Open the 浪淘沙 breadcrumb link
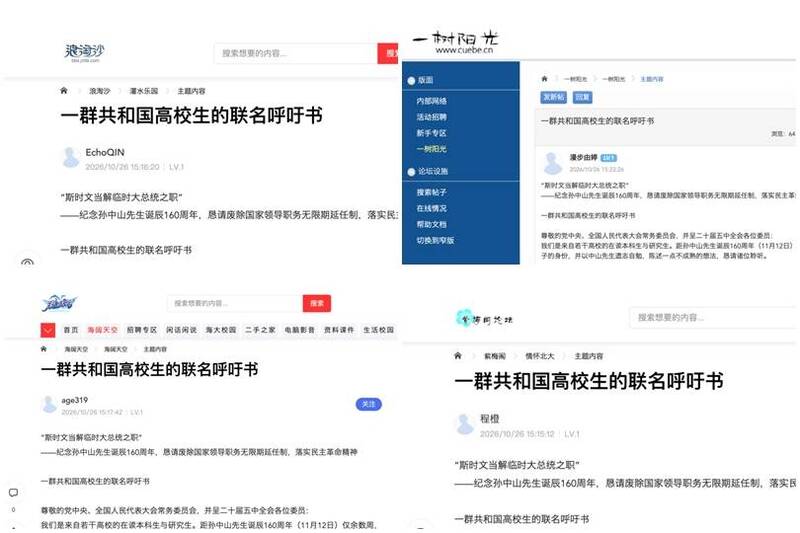The width and height of the screenshot is (800, 533). tap(99, 91)
